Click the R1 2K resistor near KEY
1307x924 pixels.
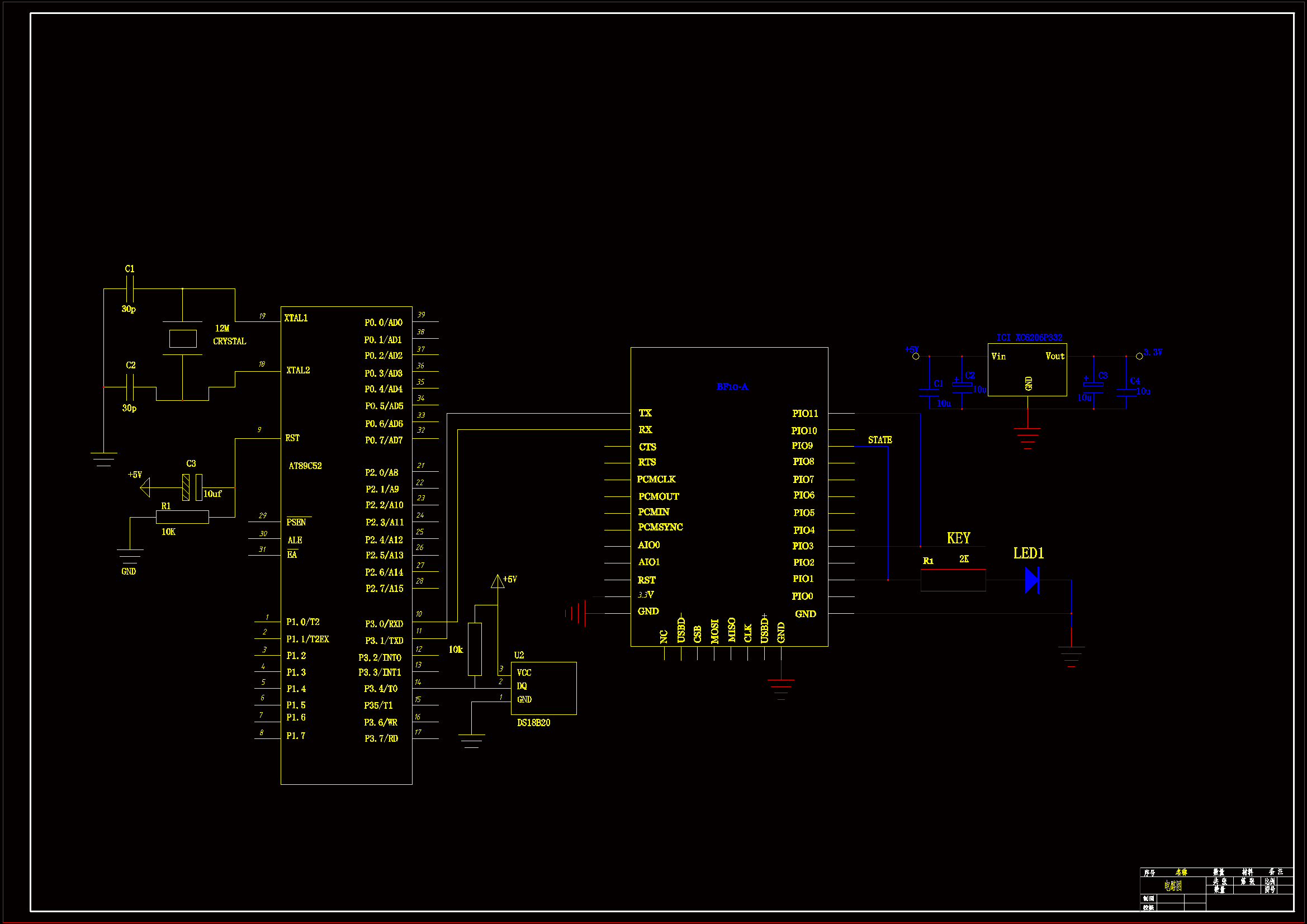pyautogui.click(x=953, y=580)
